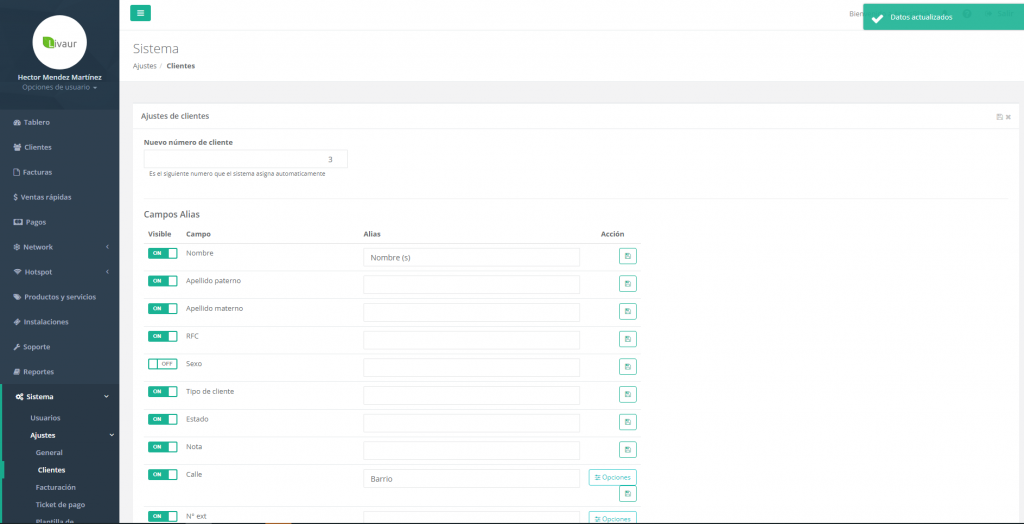Click the save icon in panel header
1024x524 pixels.
coord(999,116)
